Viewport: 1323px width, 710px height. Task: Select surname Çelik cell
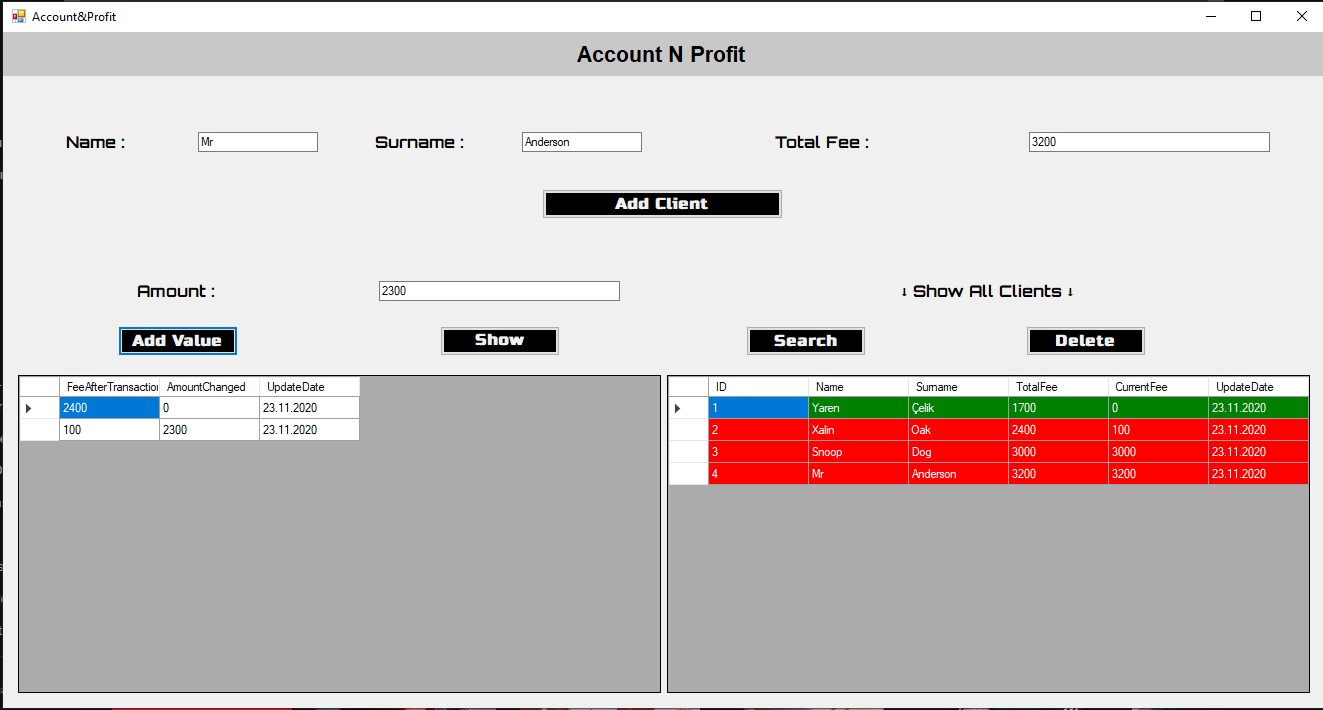tap(958, 408)
